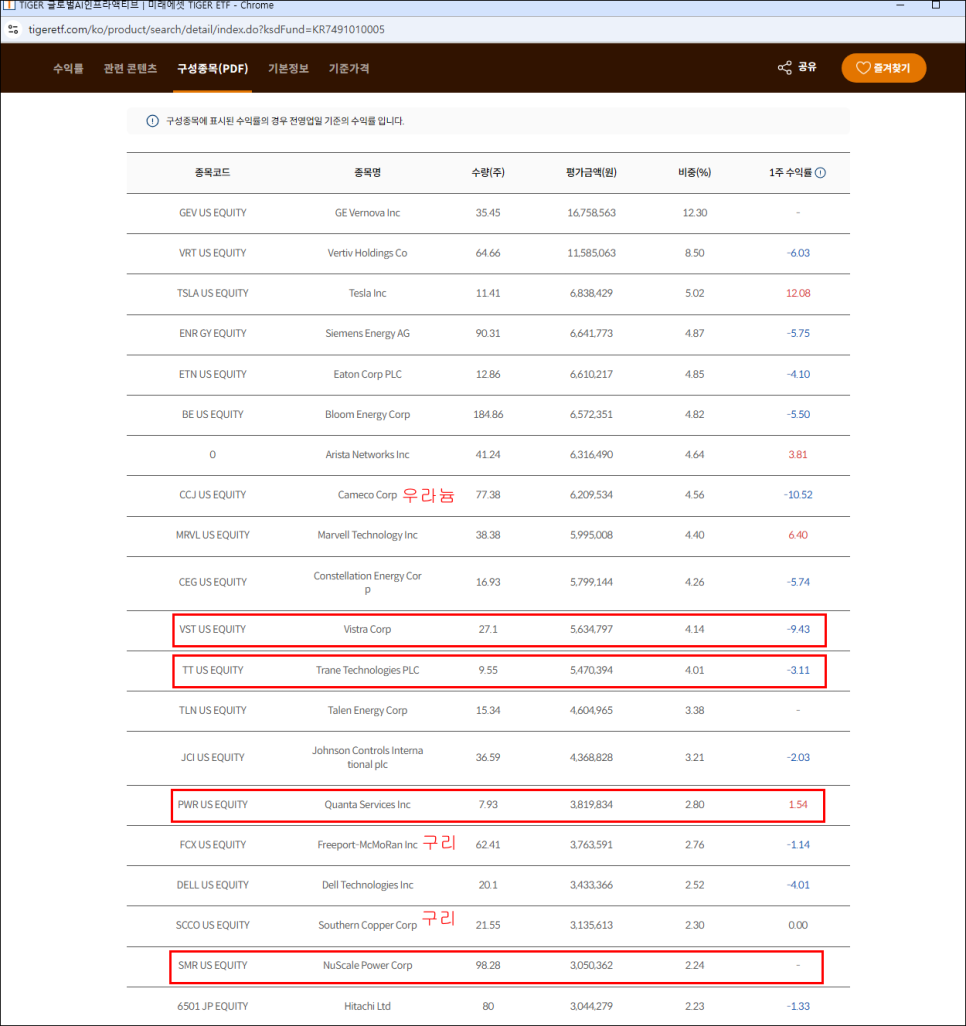This screenshot has height=1026, width=966.
Task: Click the browser address bar URL
Action: [207, 29]
